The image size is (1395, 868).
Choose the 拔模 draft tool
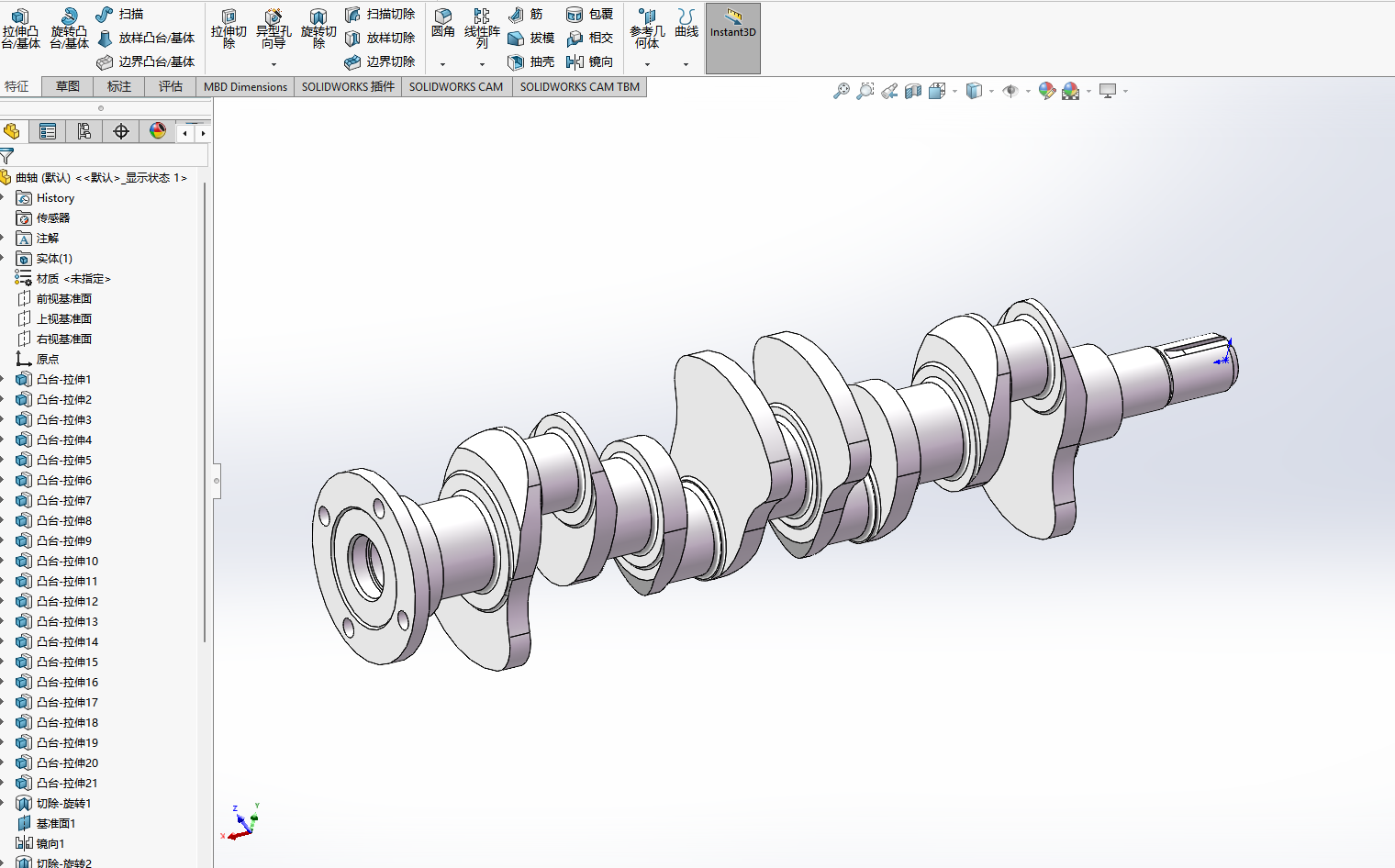[530, 38]
